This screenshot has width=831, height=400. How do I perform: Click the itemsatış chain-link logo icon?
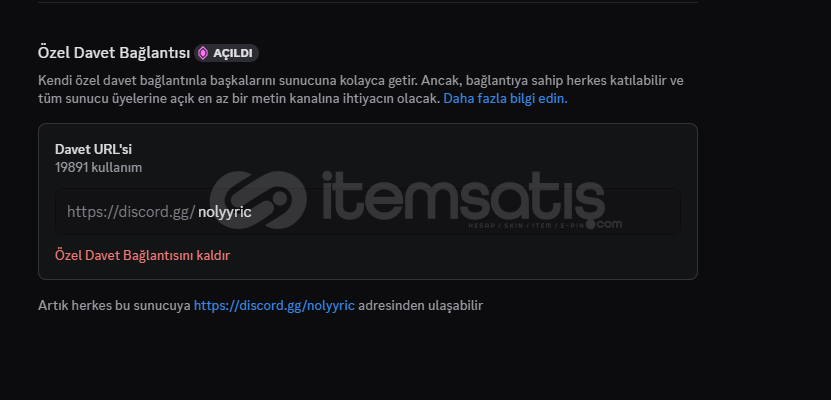258,200
